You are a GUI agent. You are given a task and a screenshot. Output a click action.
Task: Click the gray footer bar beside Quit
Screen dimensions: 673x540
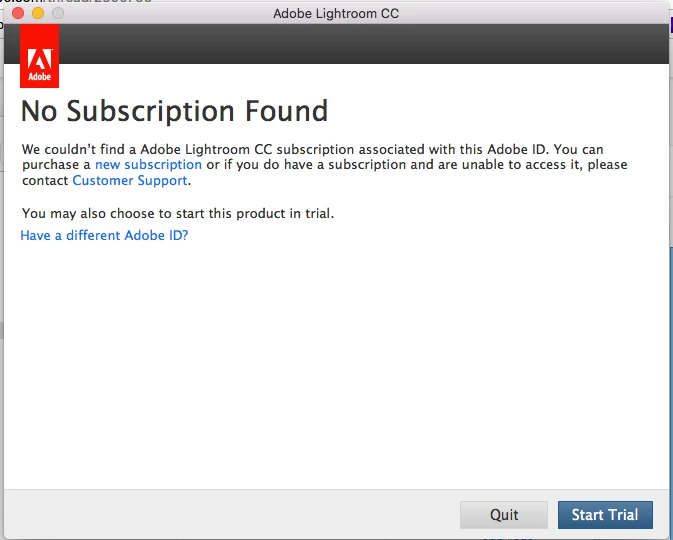pos(232,514)
